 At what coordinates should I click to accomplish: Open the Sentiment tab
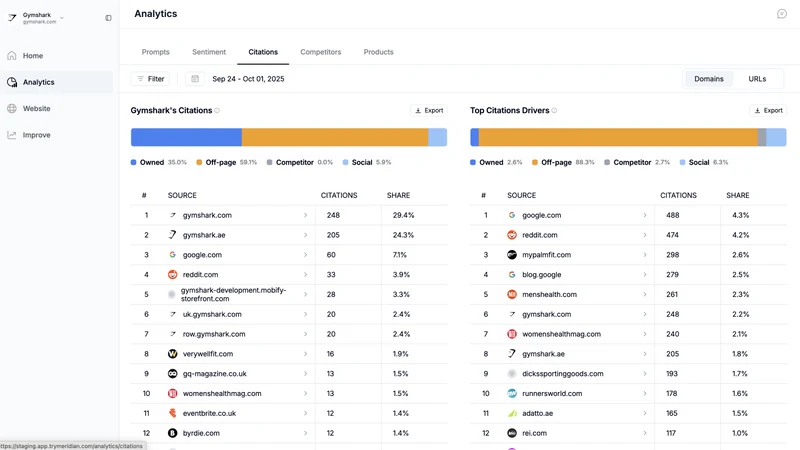pyautogui.click(x=209, y=52)
